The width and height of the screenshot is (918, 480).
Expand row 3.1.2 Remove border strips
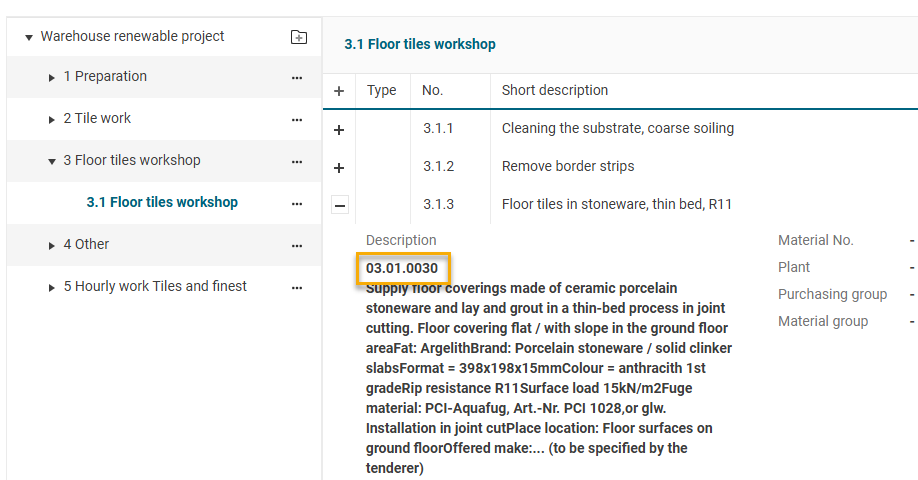point(339,167)
